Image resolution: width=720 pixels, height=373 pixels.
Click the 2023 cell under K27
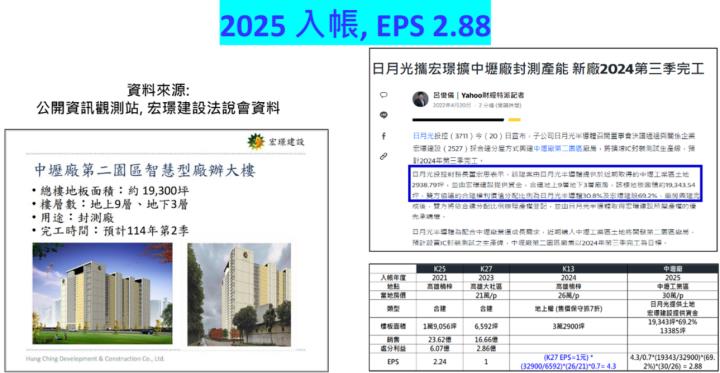(485, 277)
